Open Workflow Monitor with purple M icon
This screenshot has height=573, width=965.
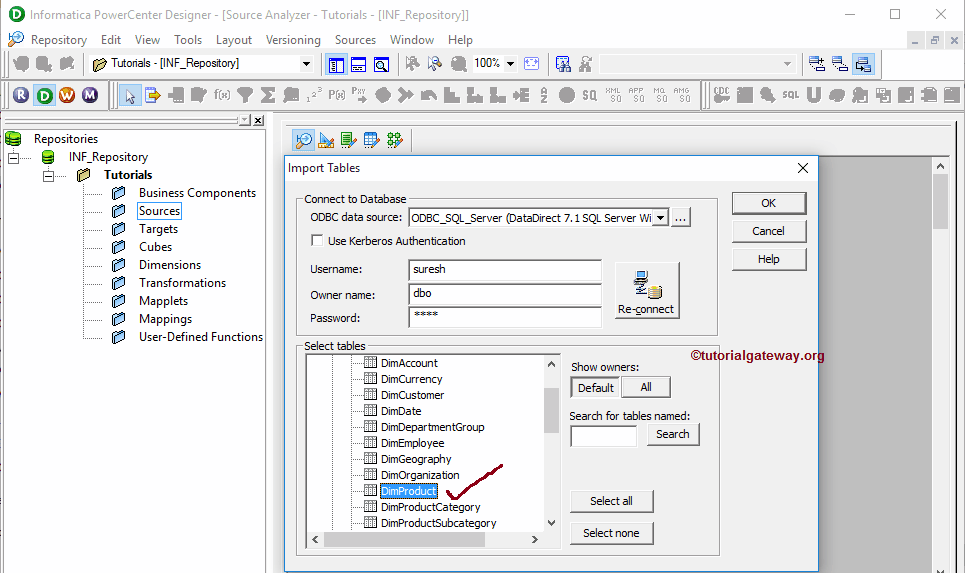click(x=90, y=95)
